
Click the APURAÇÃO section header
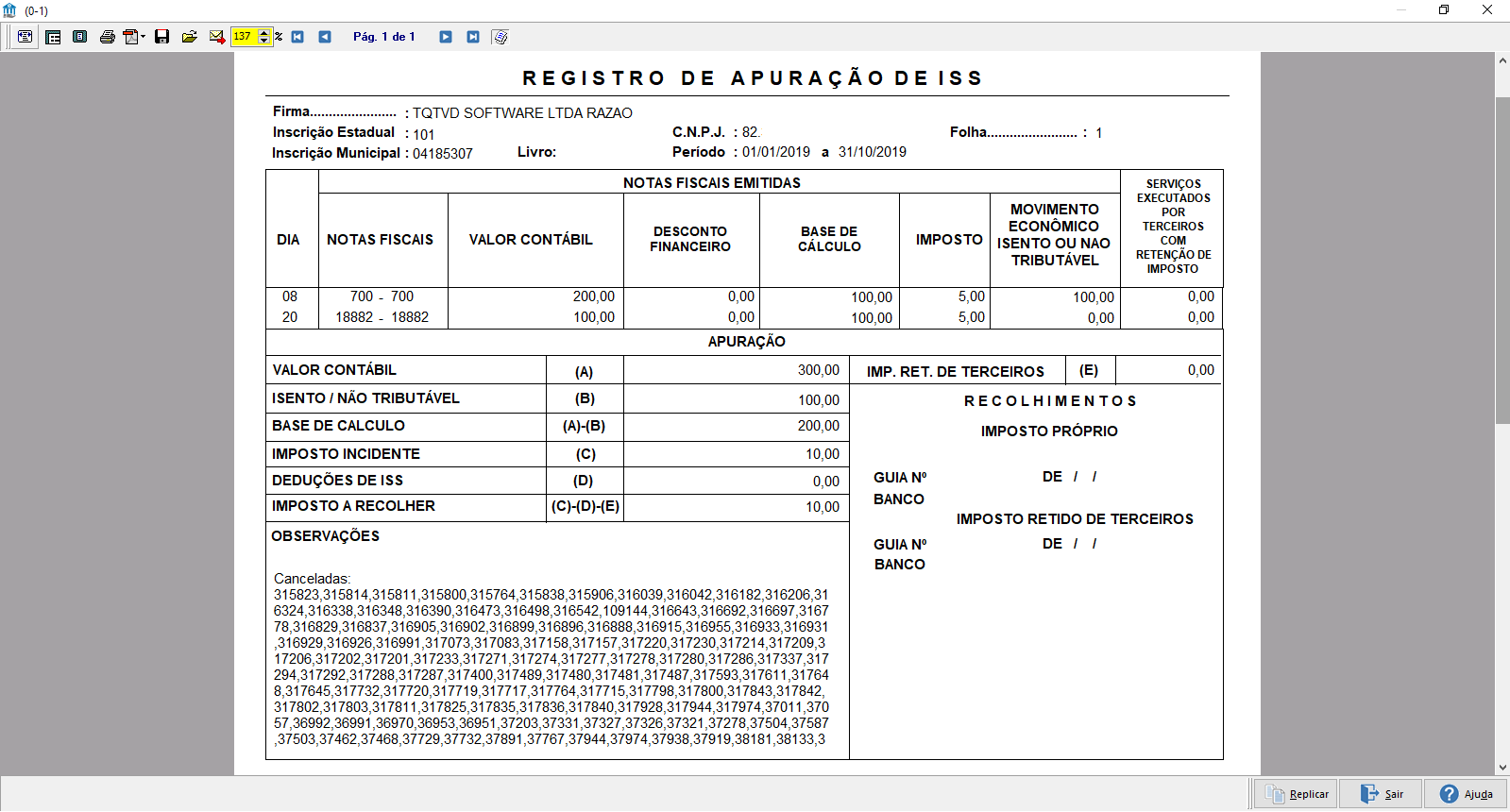[x=747, y=342]
